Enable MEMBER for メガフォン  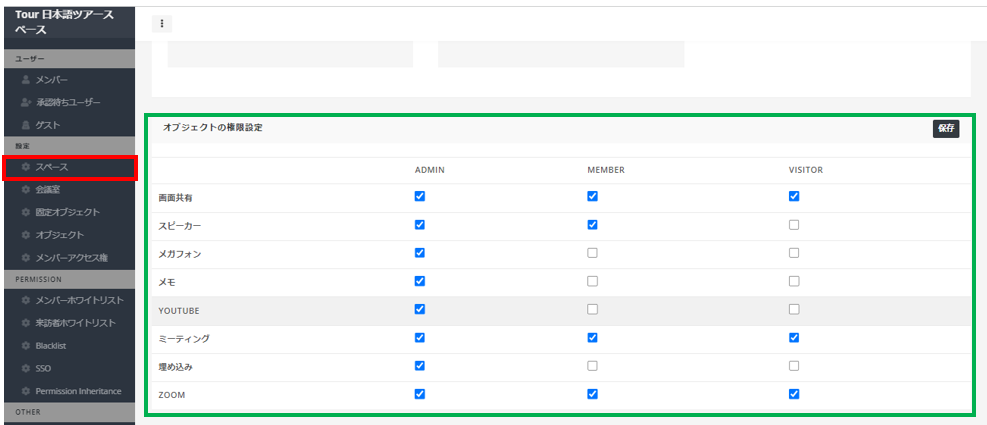[x=592, y=253]
